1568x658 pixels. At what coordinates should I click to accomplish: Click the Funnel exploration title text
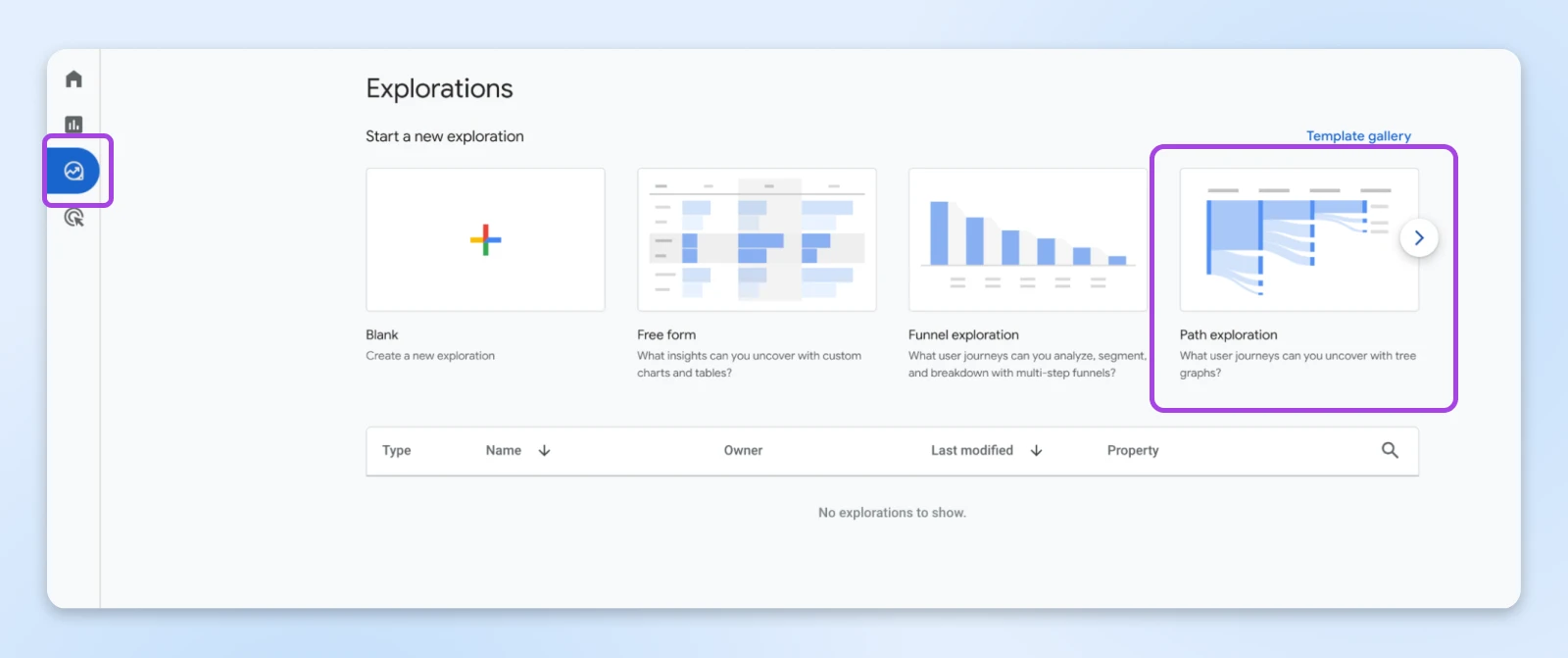click(x=963, y=335)
